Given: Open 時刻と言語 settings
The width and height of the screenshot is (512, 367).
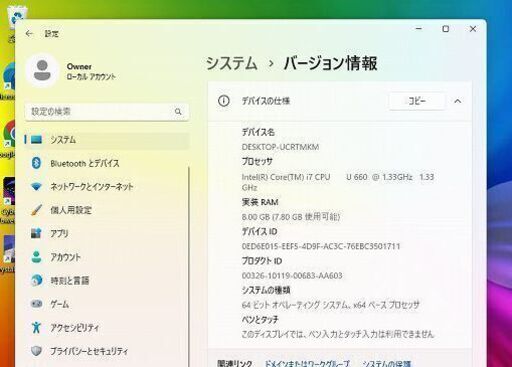Looking at the screenshot, I should (107, 280).
